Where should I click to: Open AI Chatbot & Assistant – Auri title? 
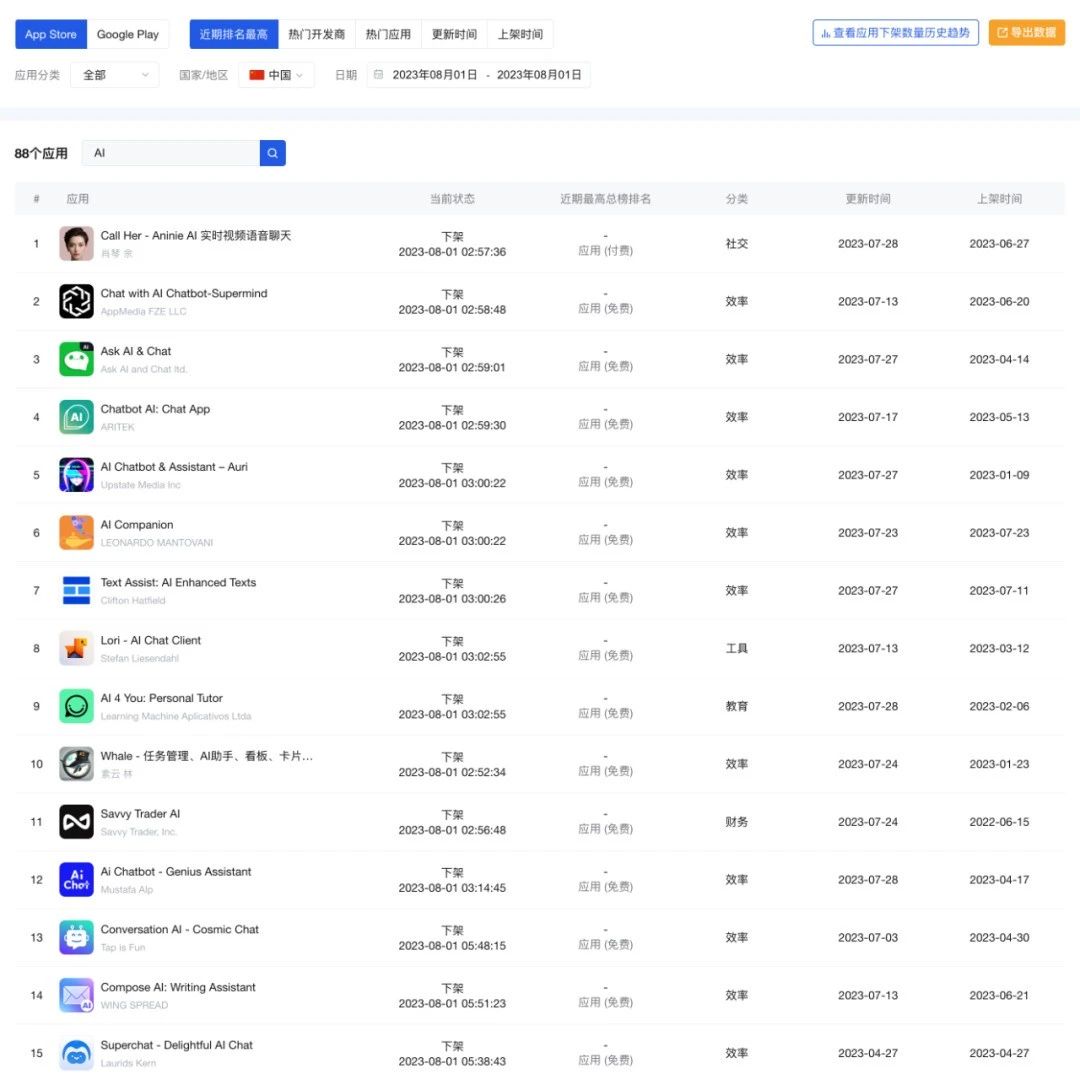point(174,467)
